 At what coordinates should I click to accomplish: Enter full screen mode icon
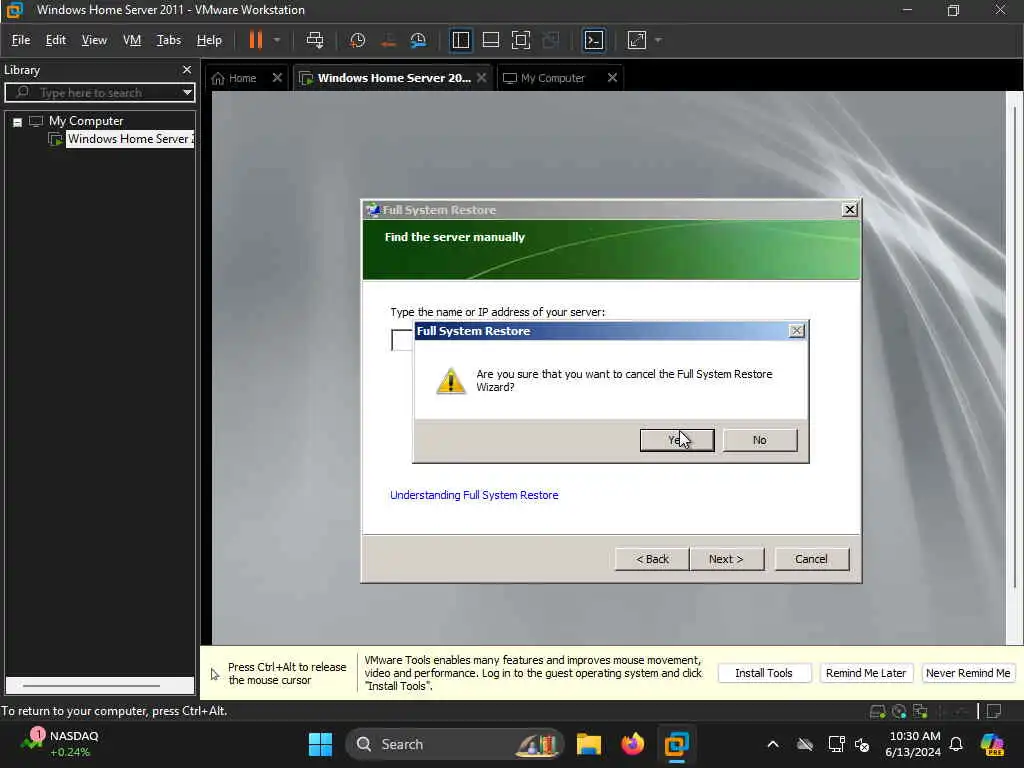(520, 40)
